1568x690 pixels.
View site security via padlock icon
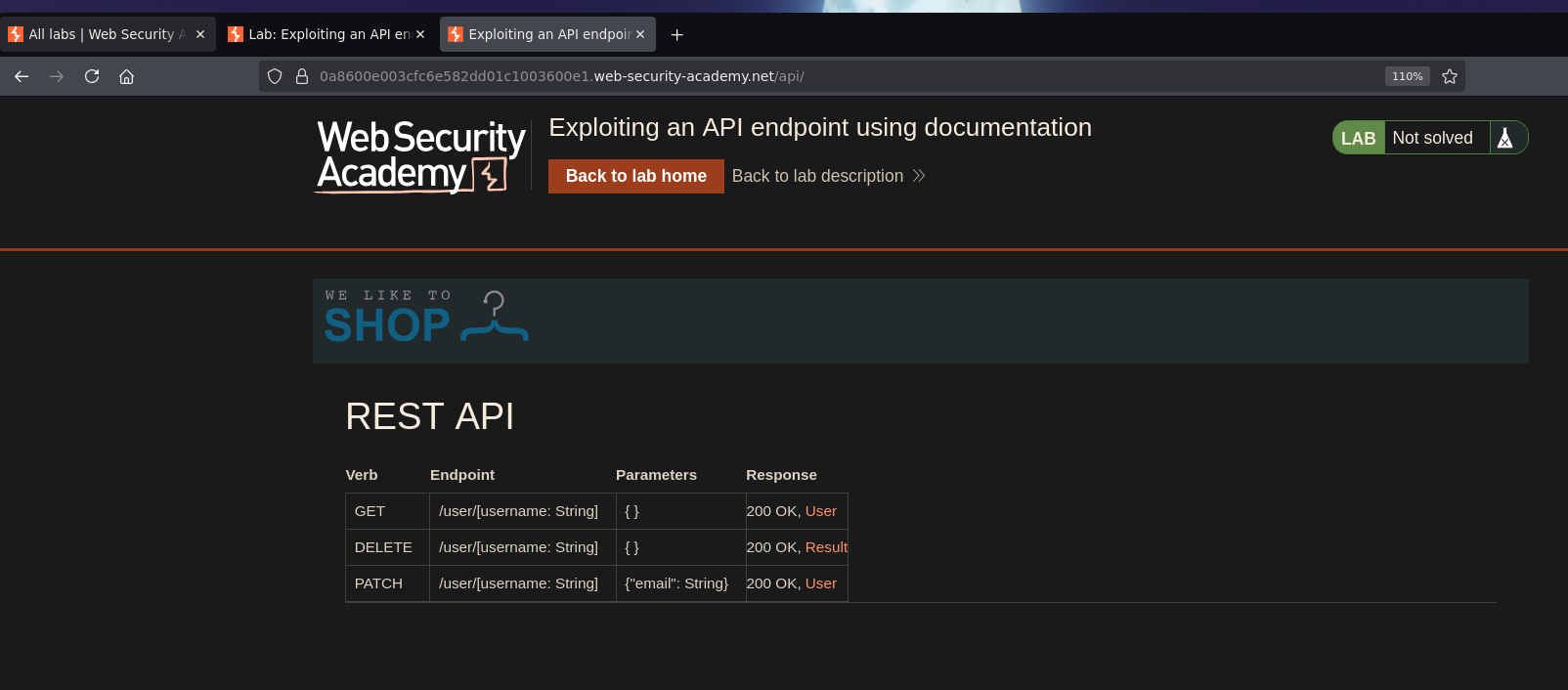click(302, 76)
